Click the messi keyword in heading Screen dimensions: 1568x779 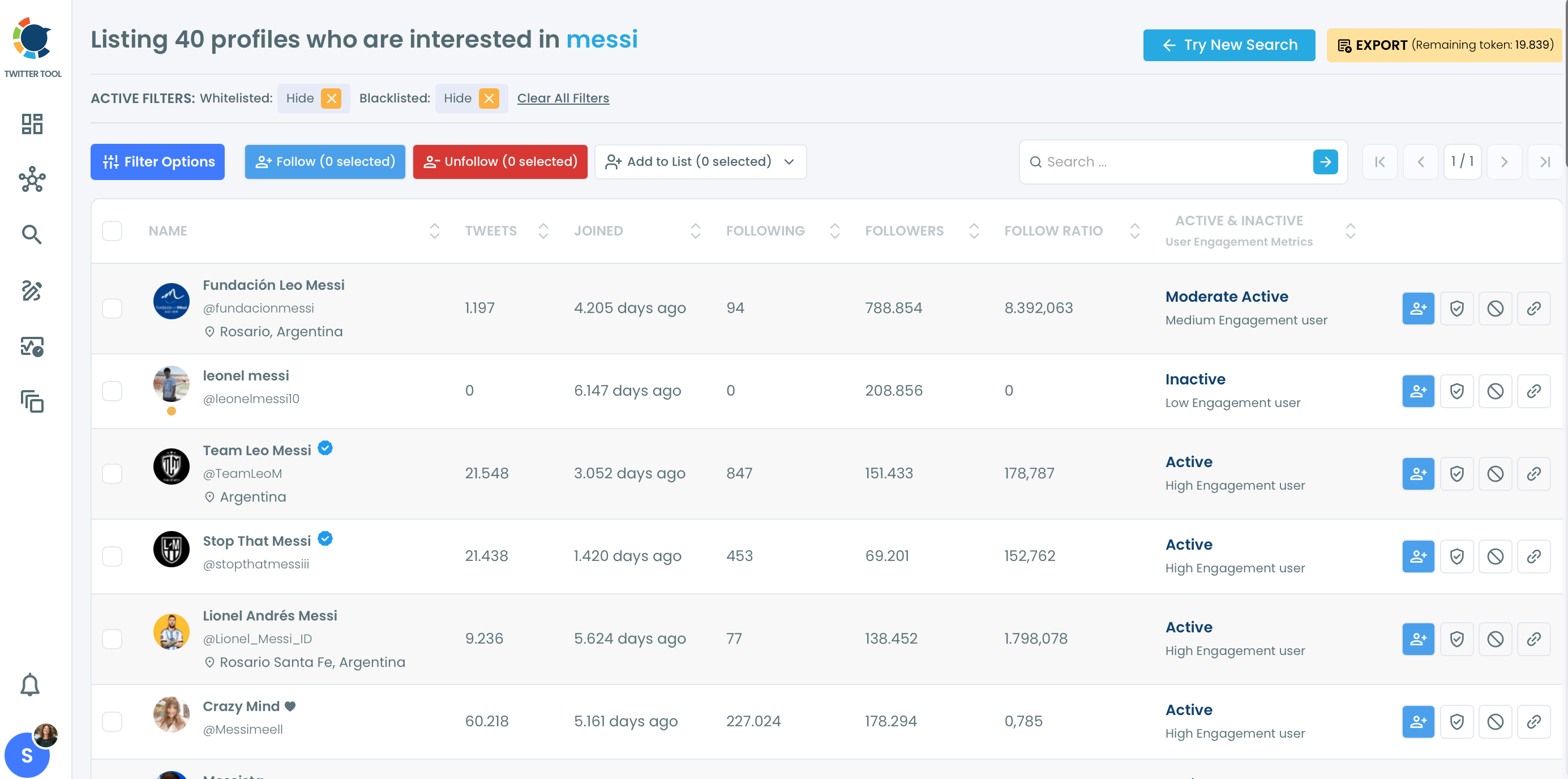[x=602, y=40]
